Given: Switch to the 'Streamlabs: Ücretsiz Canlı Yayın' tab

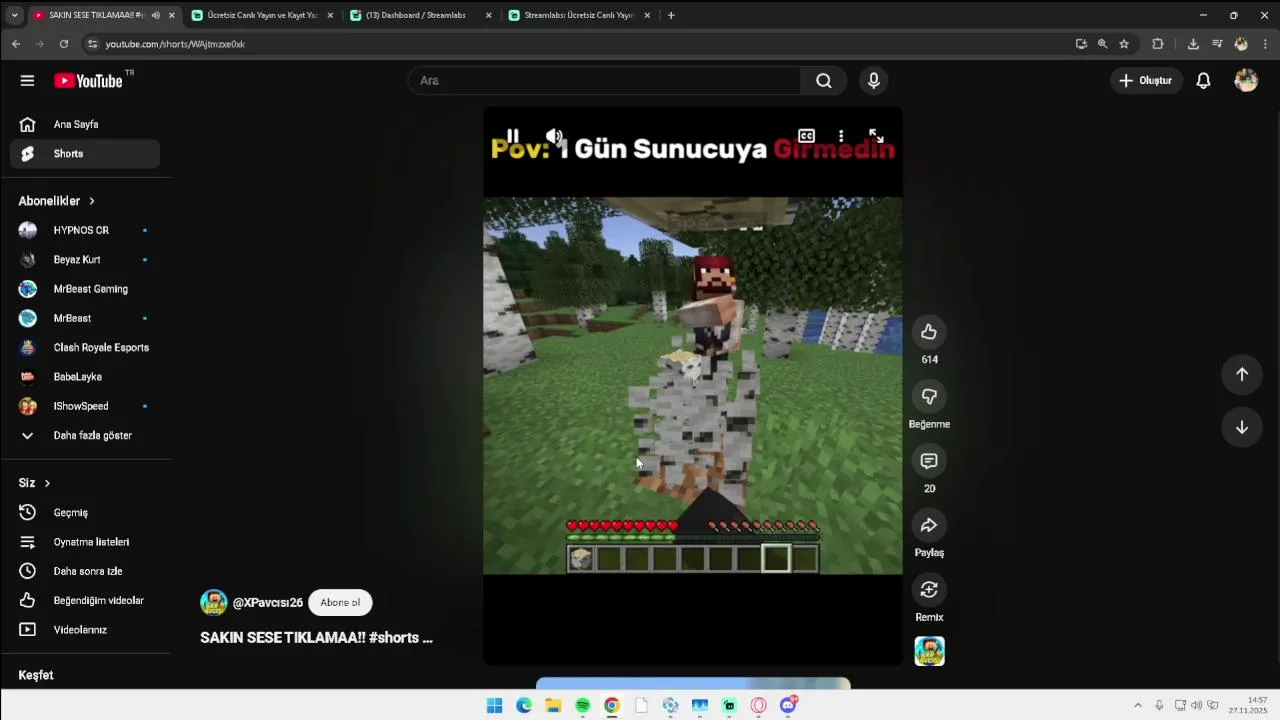Looking at the screenshot, I should click(579, 15).
